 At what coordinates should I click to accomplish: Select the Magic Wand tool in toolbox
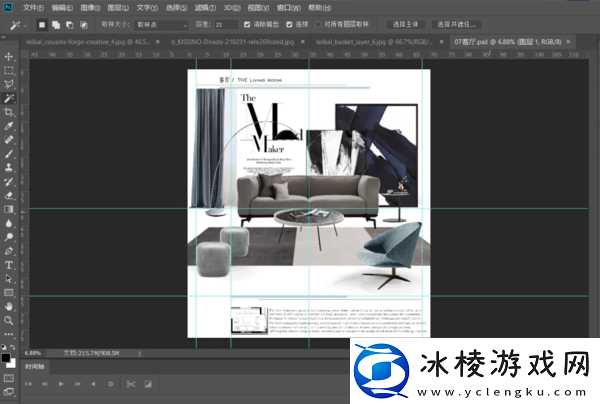click(8, 98)
